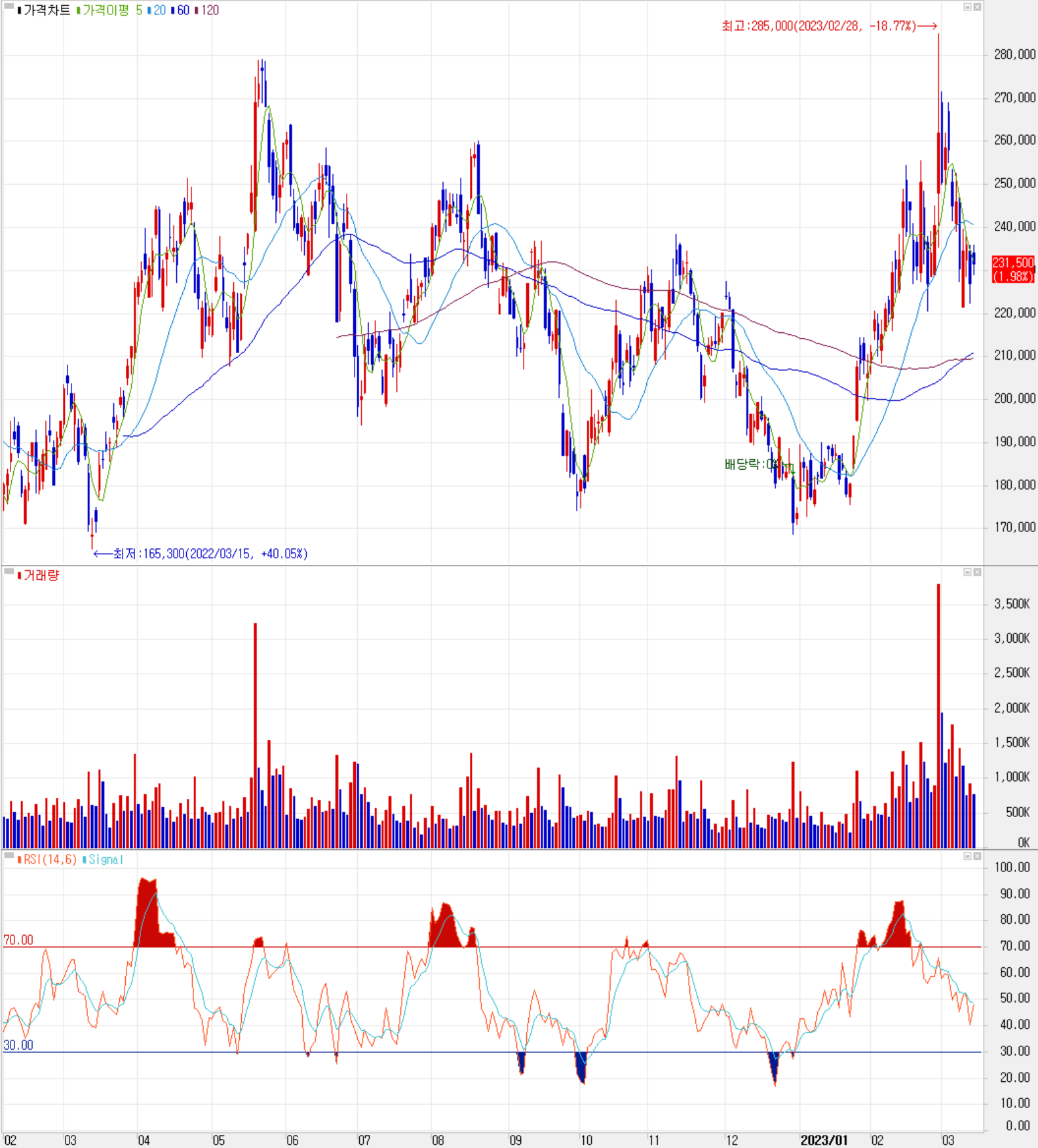The height and width of the screenshot is (1148, 1038).
Task: Maximize the 거래량 volume panel
Action: click(x=967, y=572)
